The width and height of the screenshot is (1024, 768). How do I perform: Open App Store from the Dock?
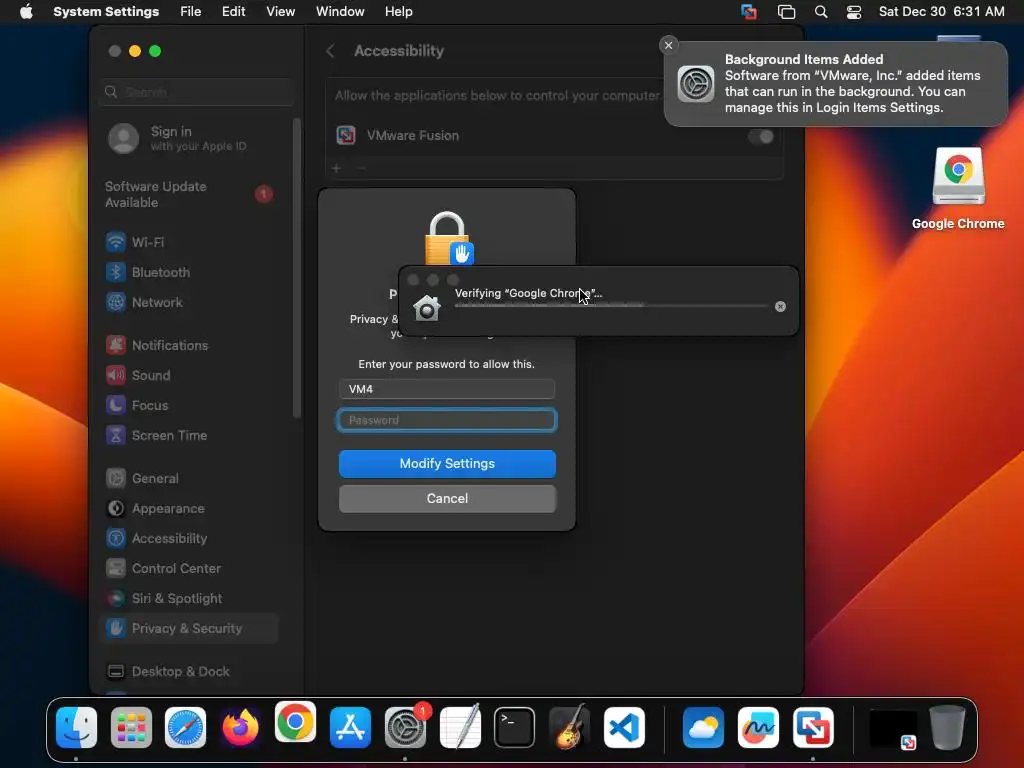350,727
